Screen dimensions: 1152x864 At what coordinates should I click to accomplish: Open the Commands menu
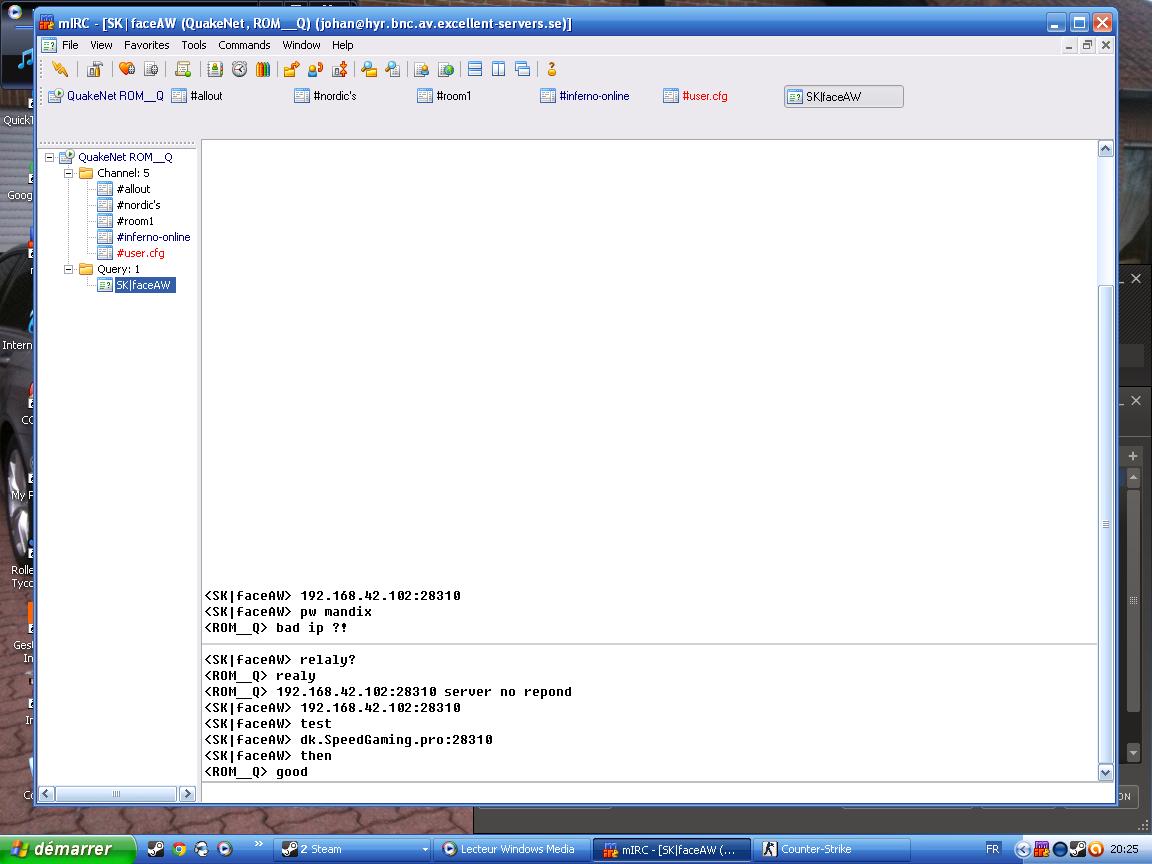click(x=244, y=45)
